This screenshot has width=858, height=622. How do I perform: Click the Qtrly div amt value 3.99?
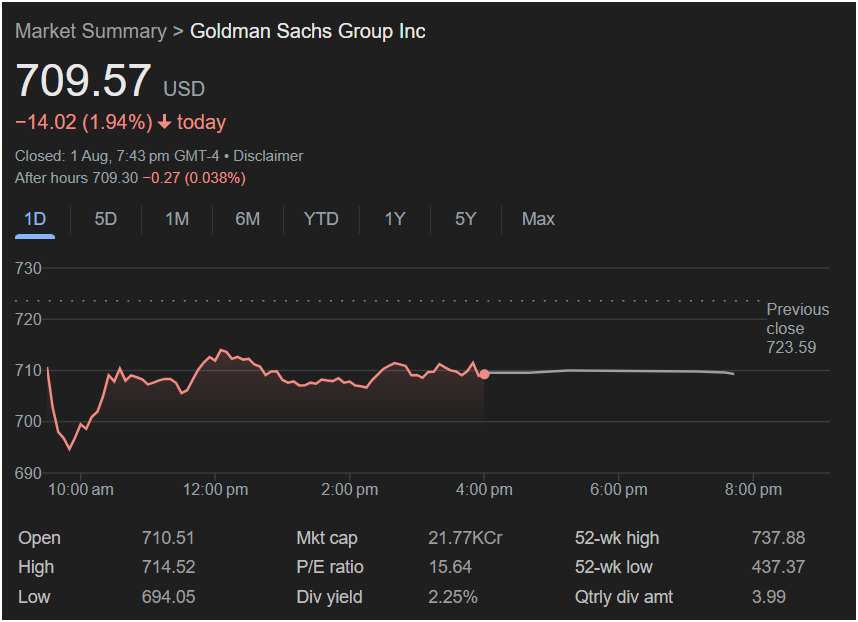click(x=769, y=597)
